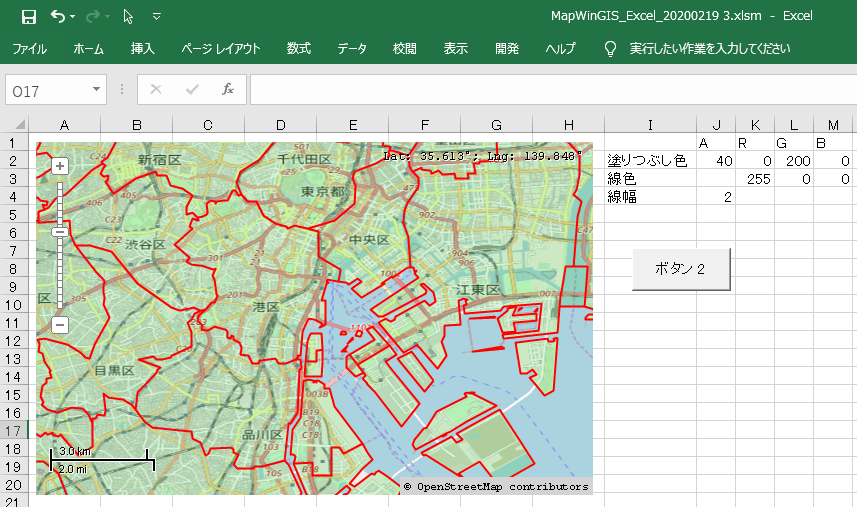Click the Lat/Lng coordinate readout
Image resolution: width=857 pixels, height=507 pixels.
[483, 156]
